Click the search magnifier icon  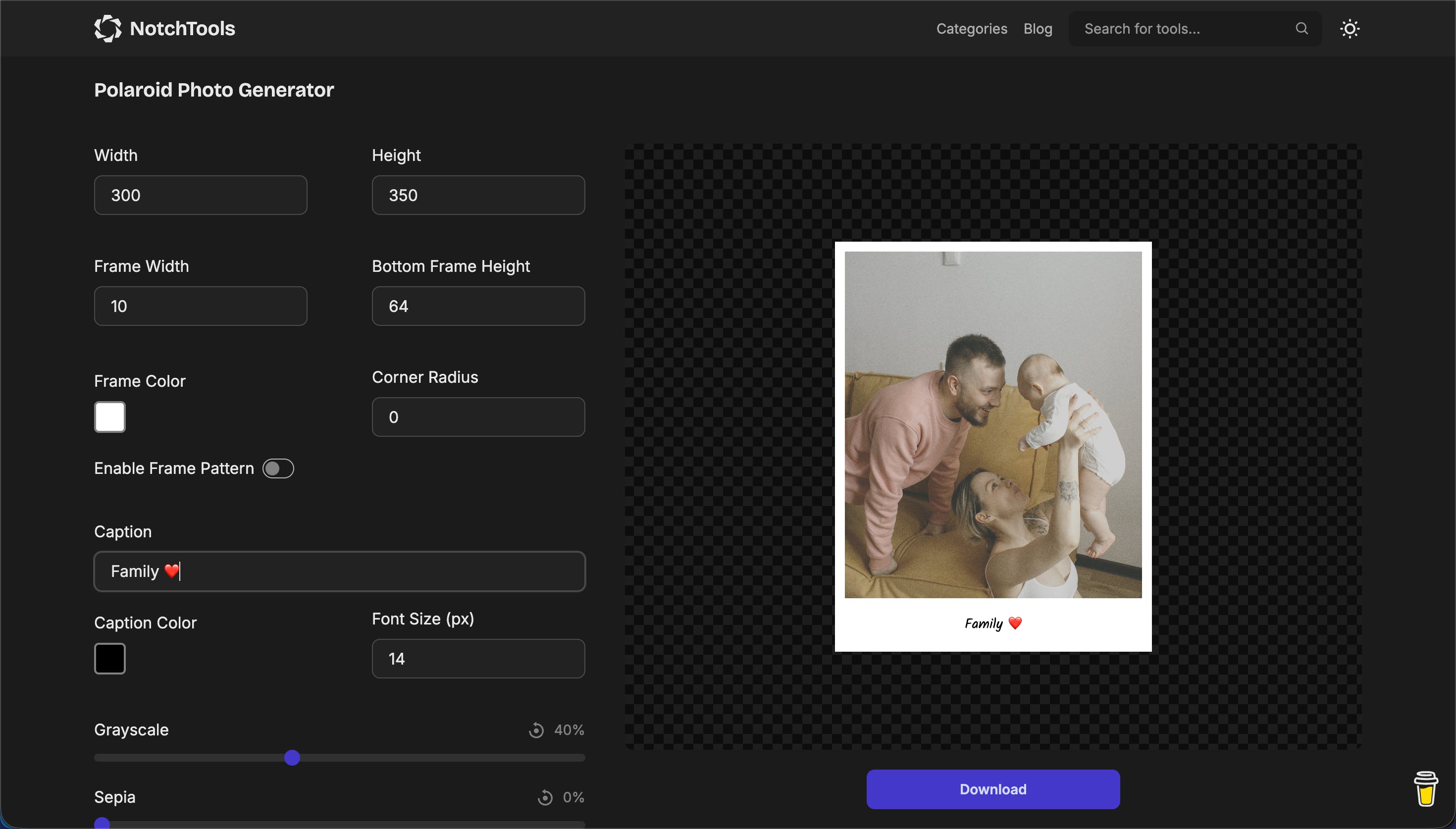(x=1301, y=28)
